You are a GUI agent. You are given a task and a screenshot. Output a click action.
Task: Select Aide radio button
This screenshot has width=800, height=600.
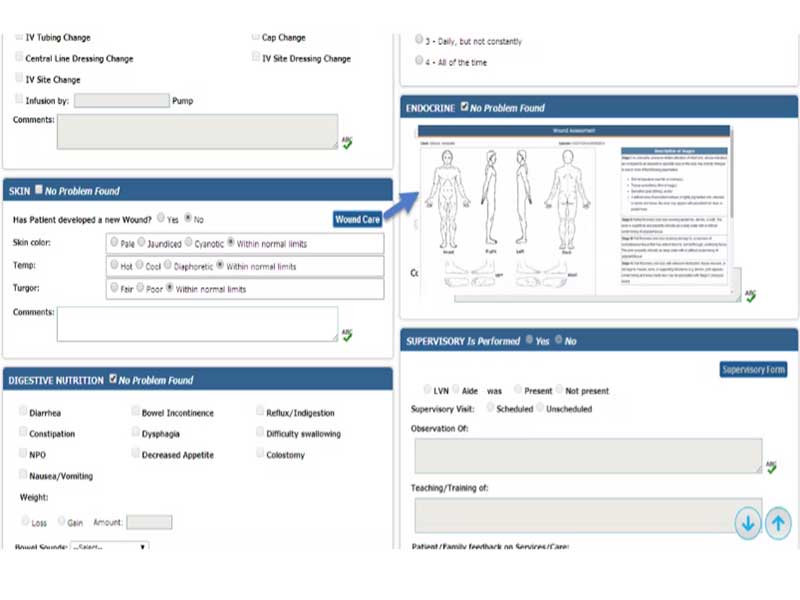click(456, 389)
